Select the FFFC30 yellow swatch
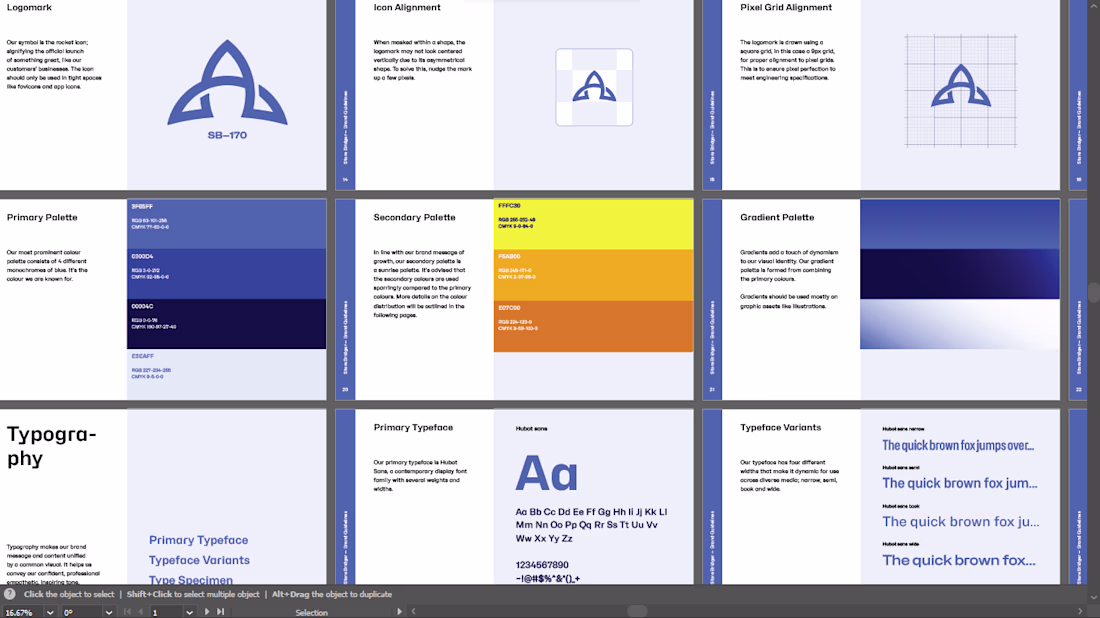This screenshot has height=618, width=1100. click(x=593, y=224)
